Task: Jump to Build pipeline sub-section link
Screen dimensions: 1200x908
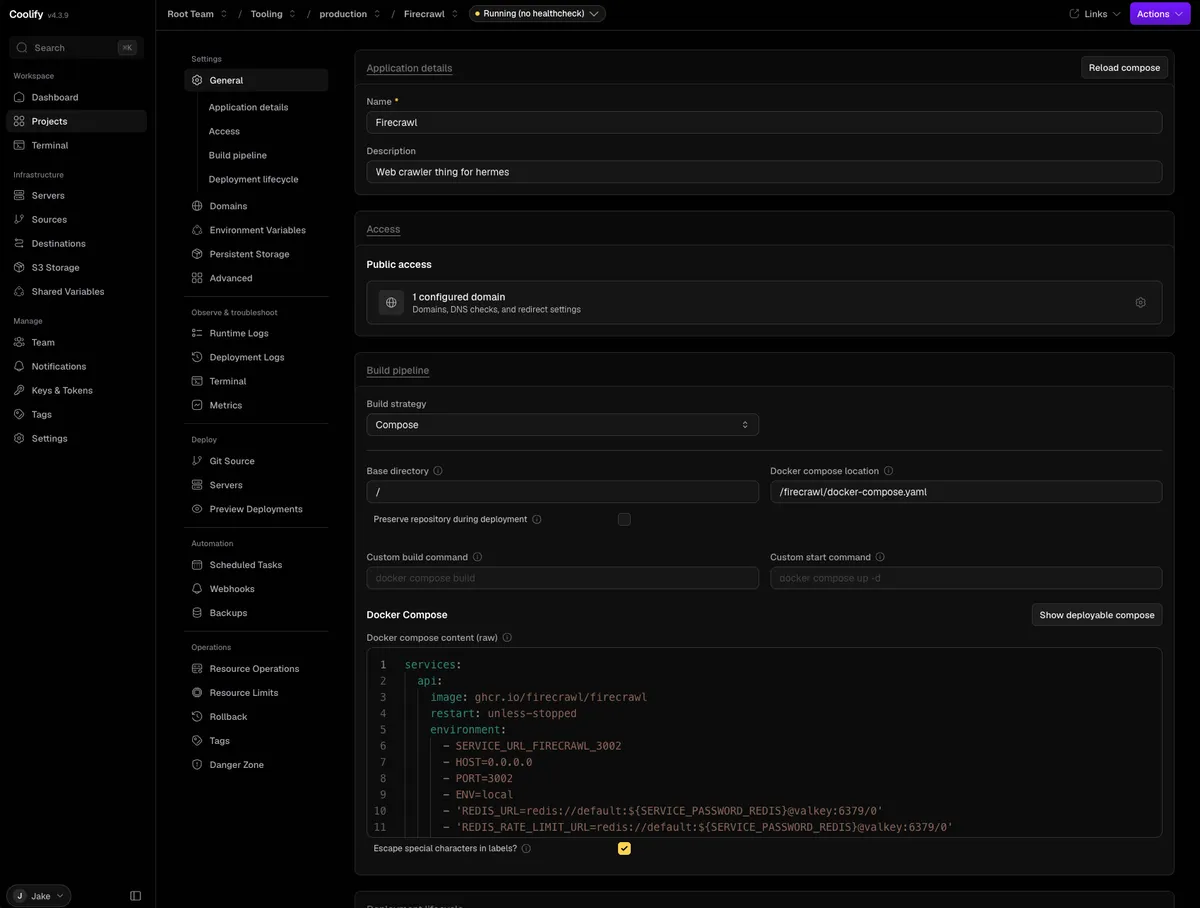Action: [238, 155]
